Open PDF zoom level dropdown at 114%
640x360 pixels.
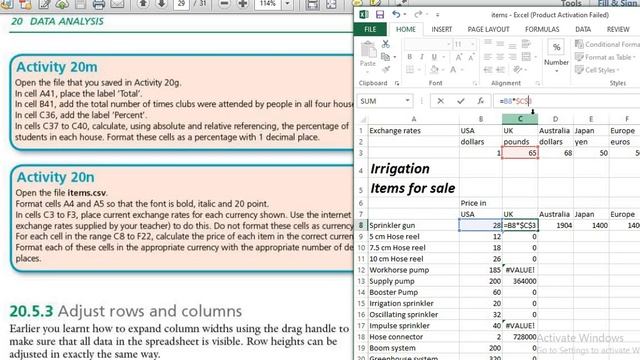[x=287, y=4]
